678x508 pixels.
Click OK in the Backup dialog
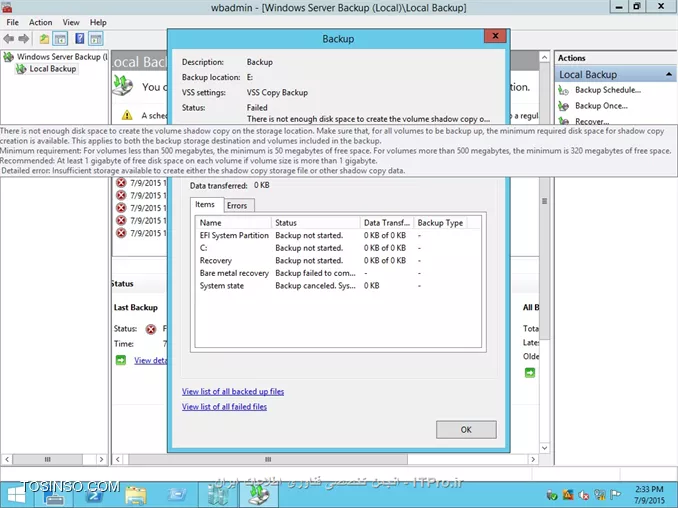[x=466, y=430]
